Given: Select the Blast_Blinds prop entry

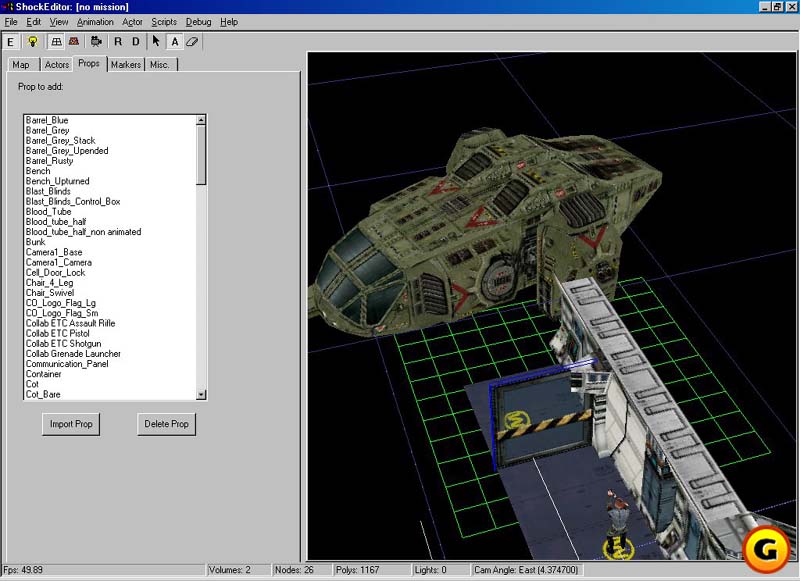Looking at the screenshot, I should click(48, 191).
